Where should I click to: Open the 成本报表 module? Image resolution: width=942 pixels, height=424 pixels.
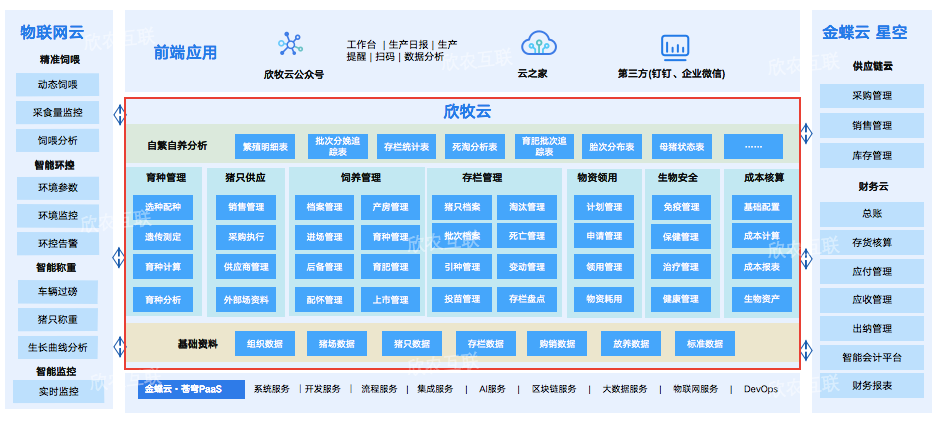[x=762, y=267]
